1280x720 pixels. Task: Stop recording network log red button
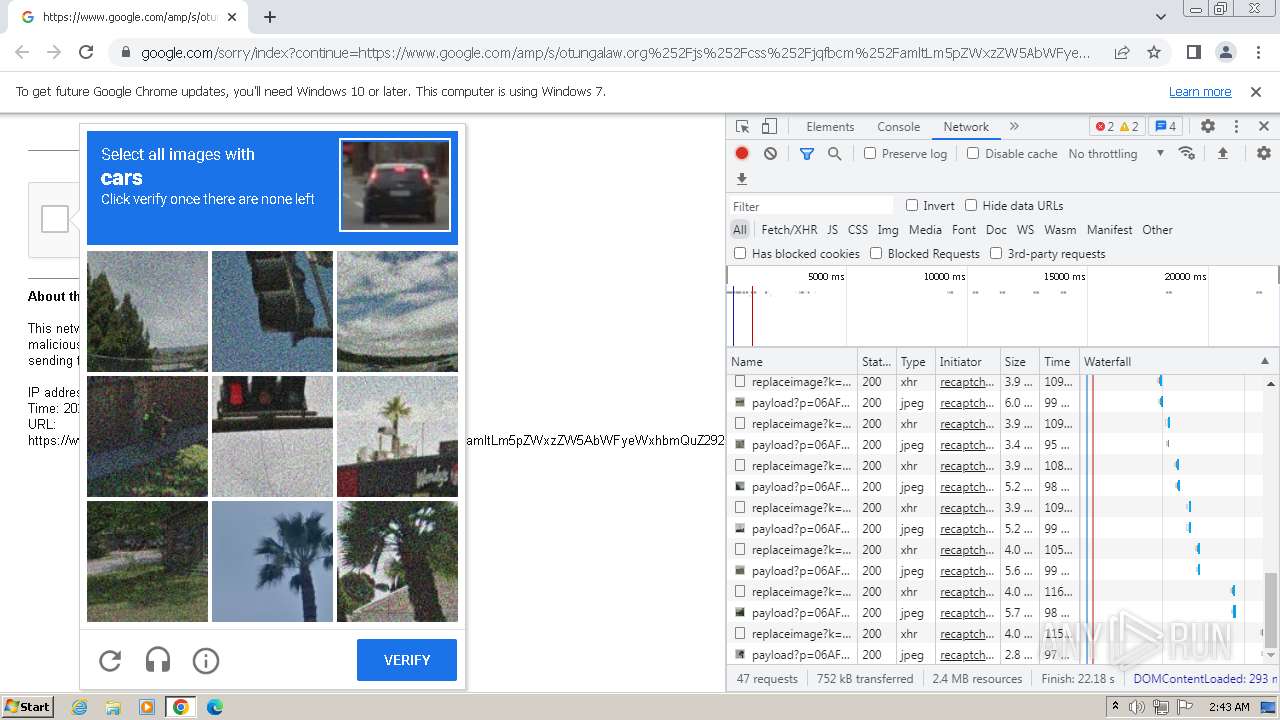pos(742,153)
